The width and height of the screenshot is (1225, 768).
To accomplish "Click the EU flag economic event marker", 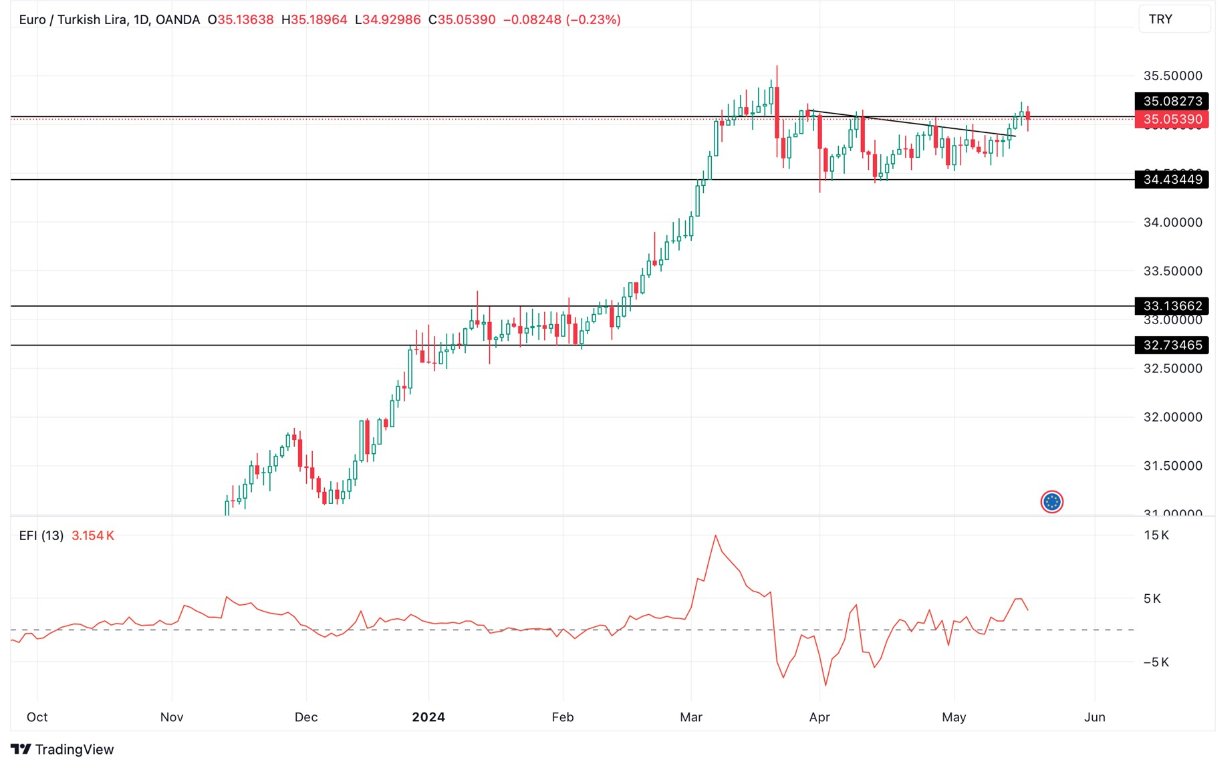I will (x=1051, y=502).
